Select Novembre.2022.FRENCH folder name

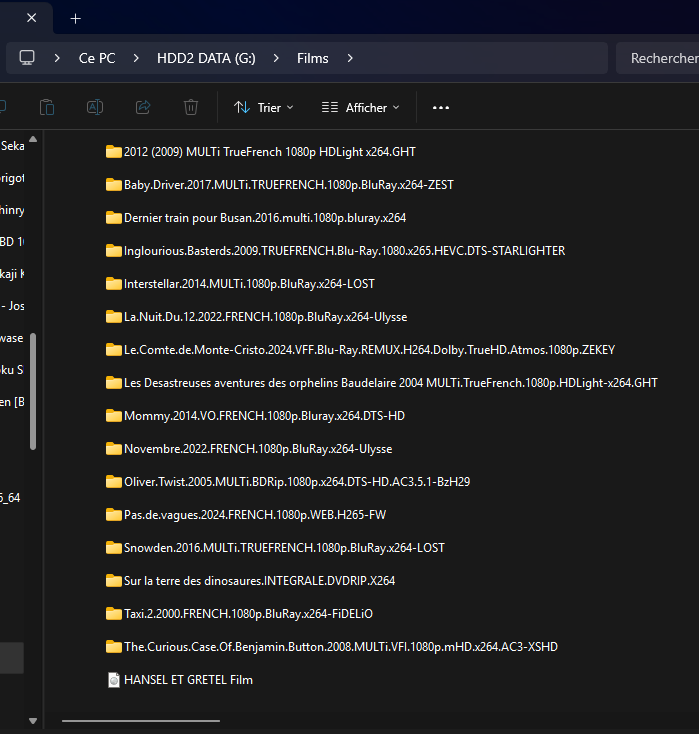coord(258,448)
